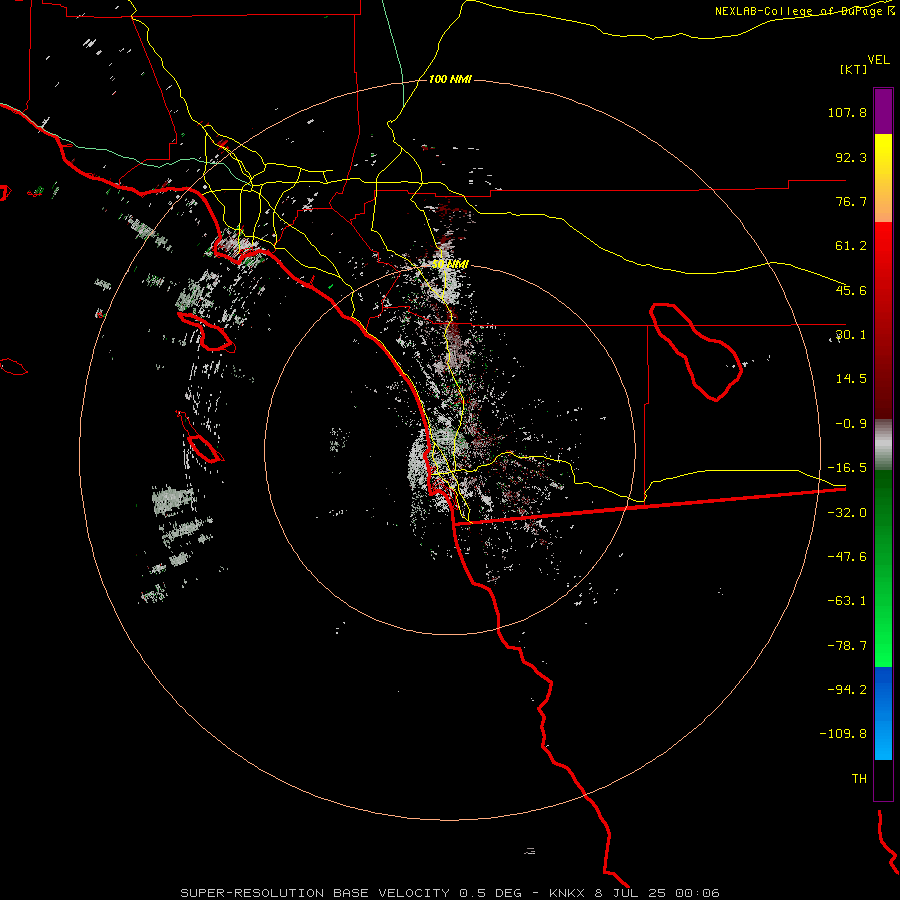The width and height of the screenshot is (900, 900).
Task: Click the Salton Sea outline on map
Action: (697, 351)
